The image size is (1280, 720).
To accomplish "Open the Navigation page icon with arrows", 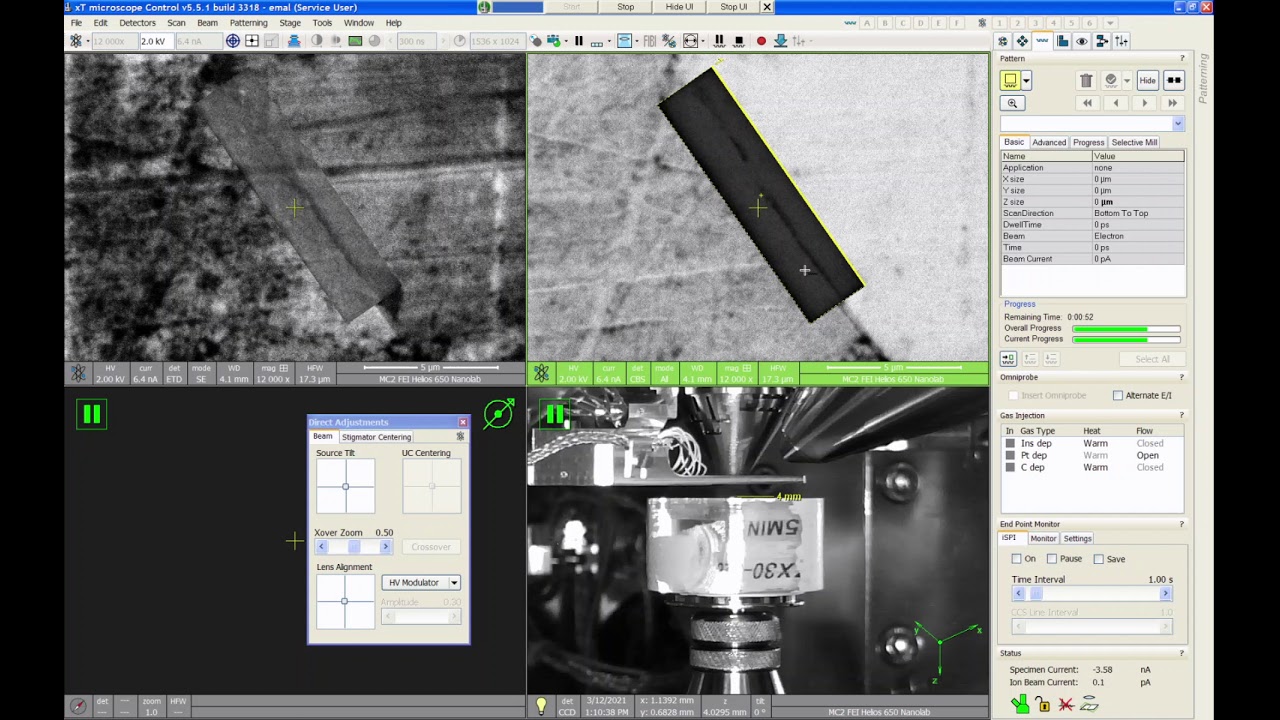I will pos(1022,41).
